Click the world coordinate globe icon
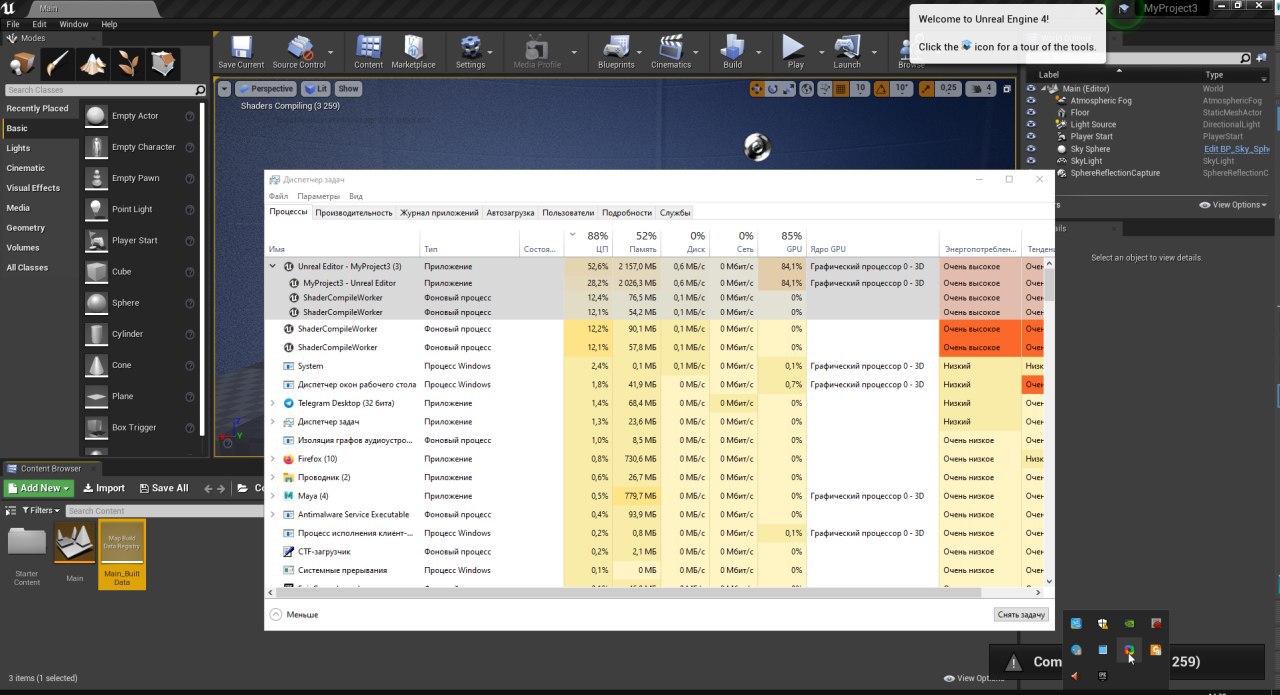This screenshot has height=695, width=1280. tap(808, 89)
